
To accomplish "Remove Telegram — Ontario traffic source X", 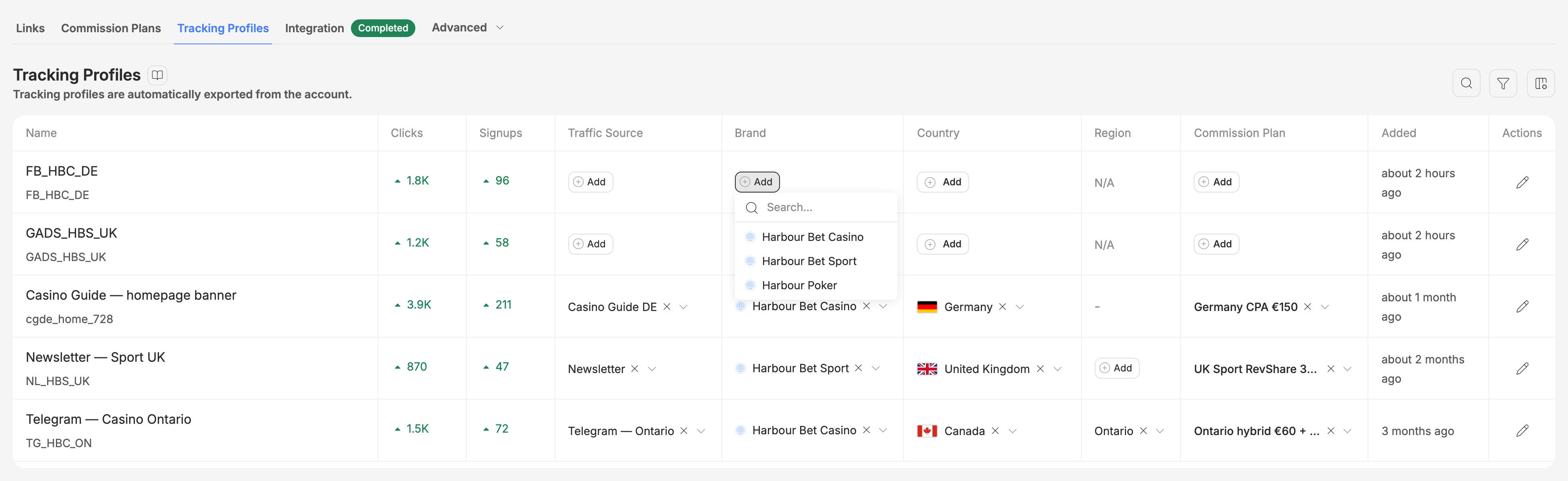I will 683,431.
